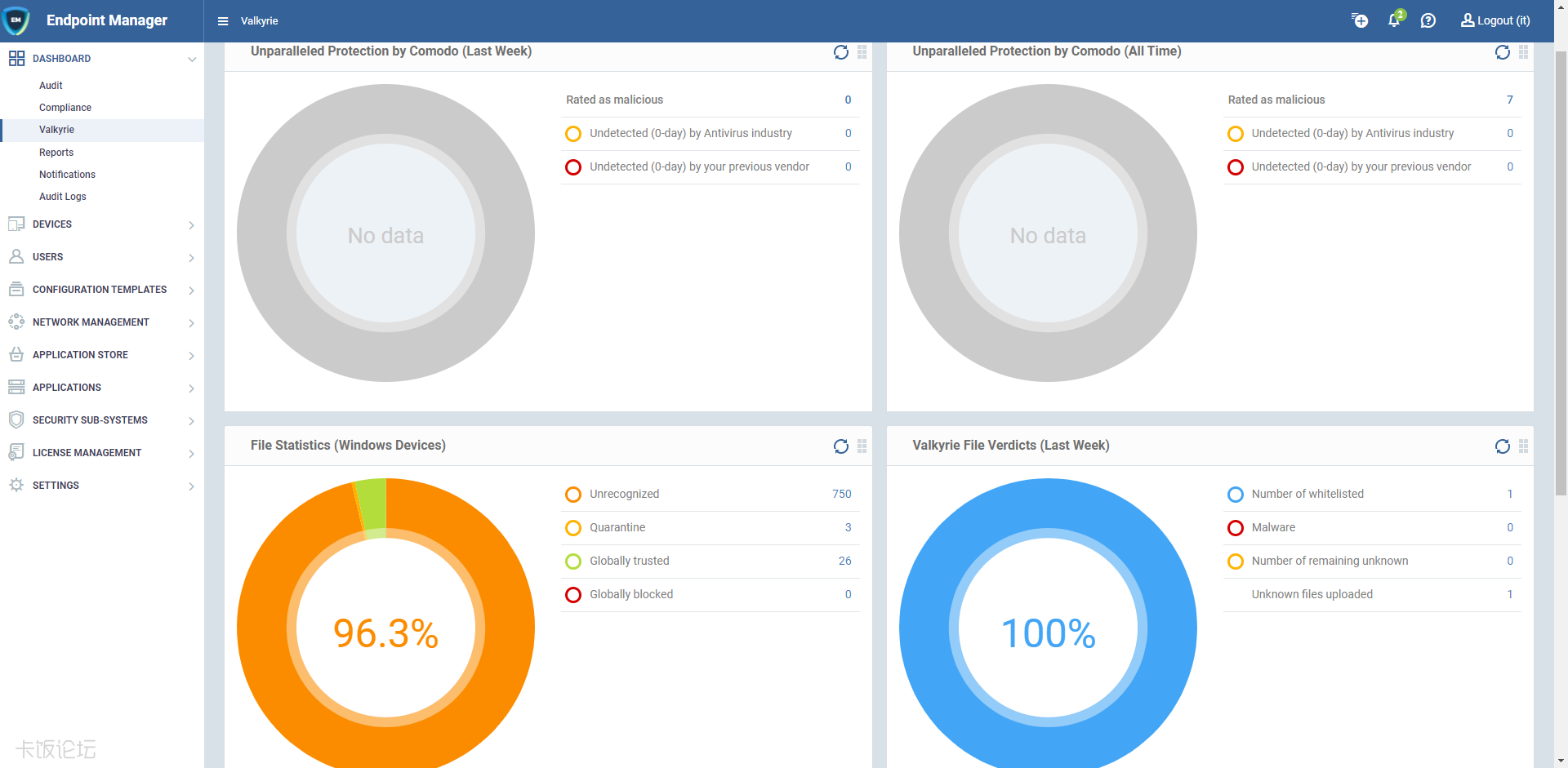Expand the Applications section chevron
The height and width of the screenshot is (768, 1568).
(192, 388)
